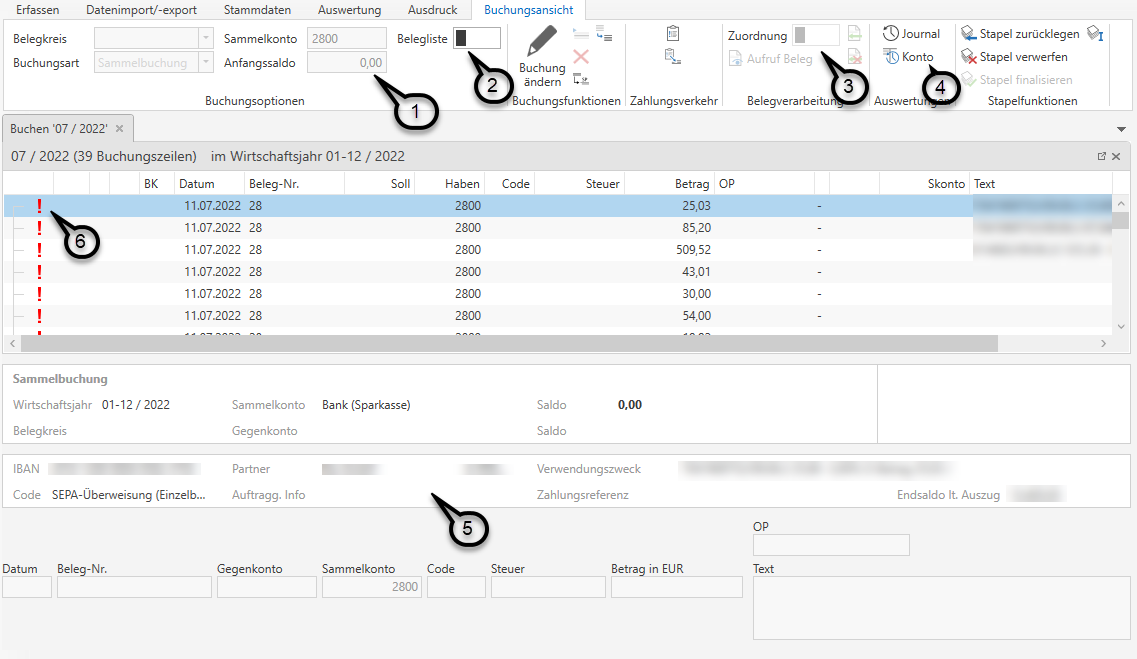
Task: Open the Journal report
Action: (911, 34)
